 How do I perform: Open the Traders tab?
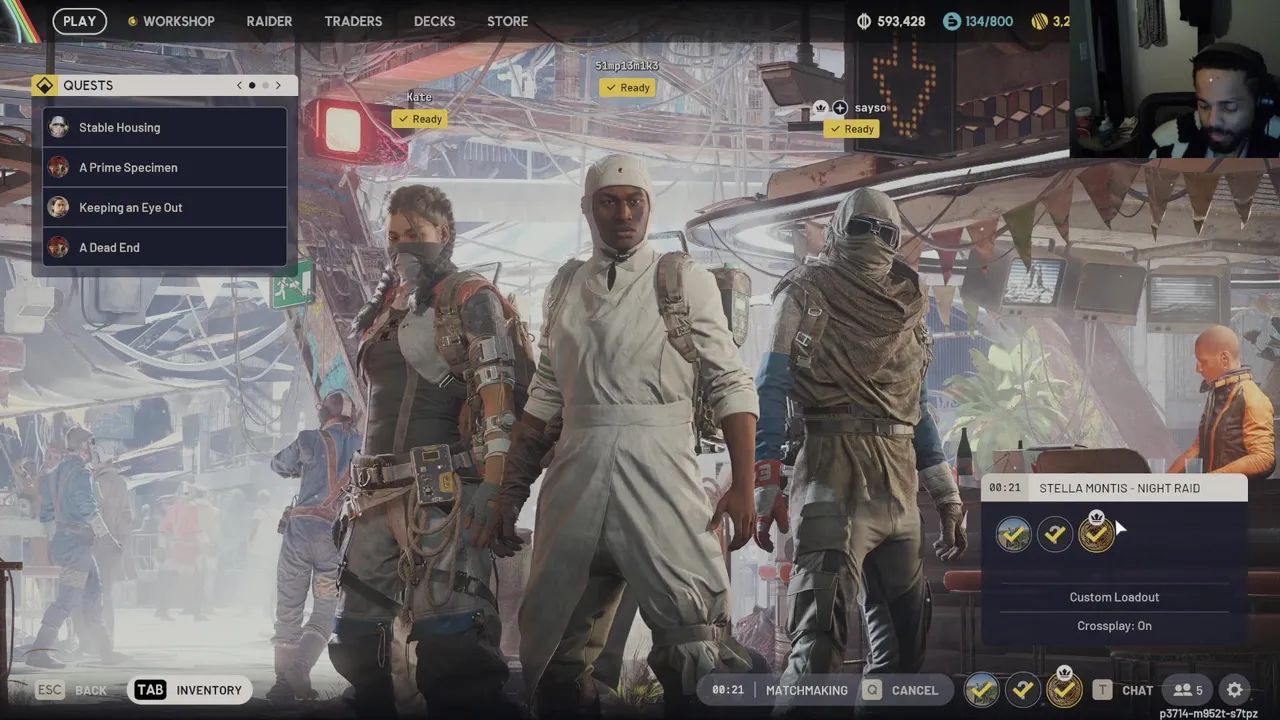coord(353,21)
